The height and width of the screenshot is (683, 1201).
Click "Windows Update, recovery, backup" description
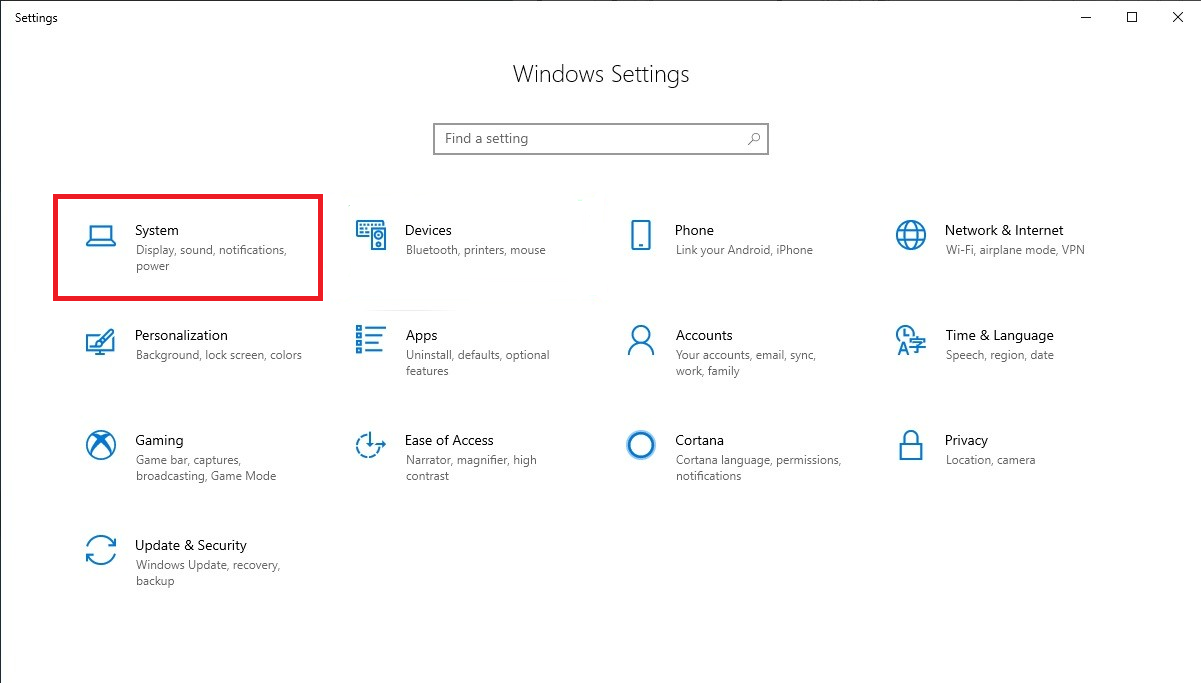click(x=208, y=573)
